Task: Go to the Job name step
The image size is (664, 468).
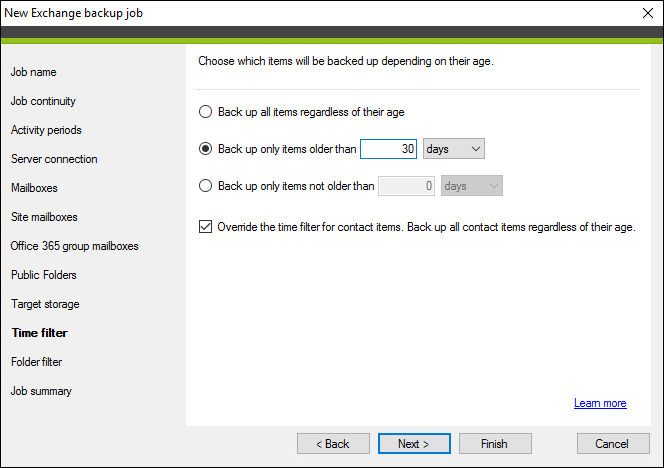Action: click(33, 72)
